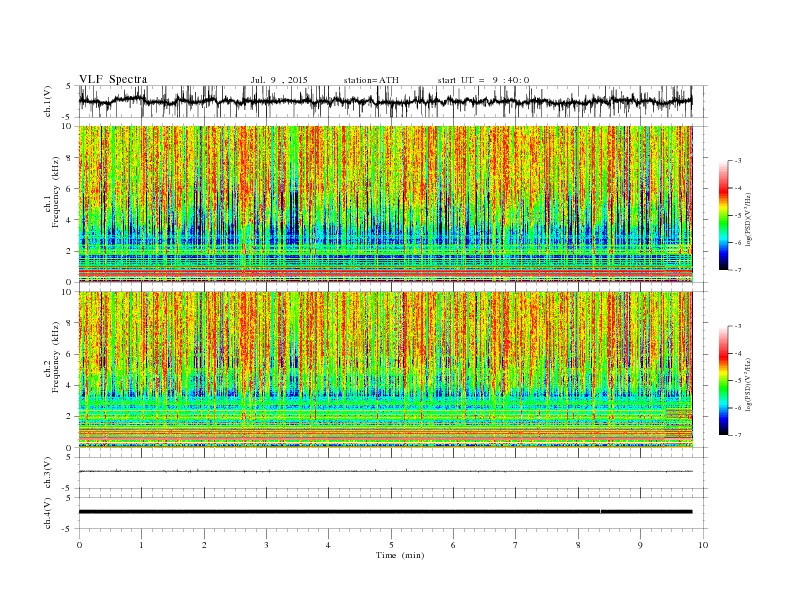Click the '-5' label on ch.1 color bar

click(737, 215)
